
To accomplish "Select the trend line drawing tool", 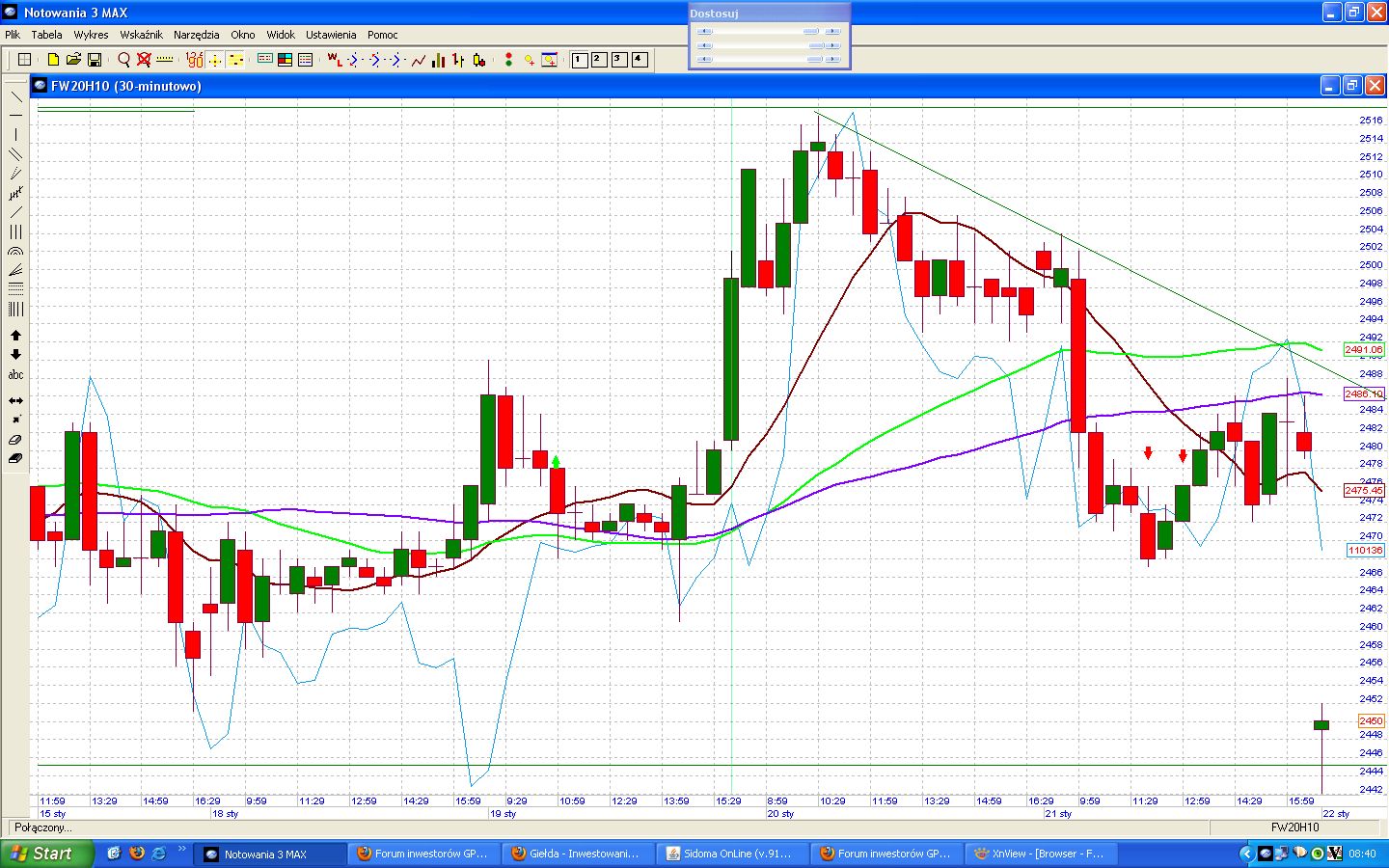I will [15, 96].
